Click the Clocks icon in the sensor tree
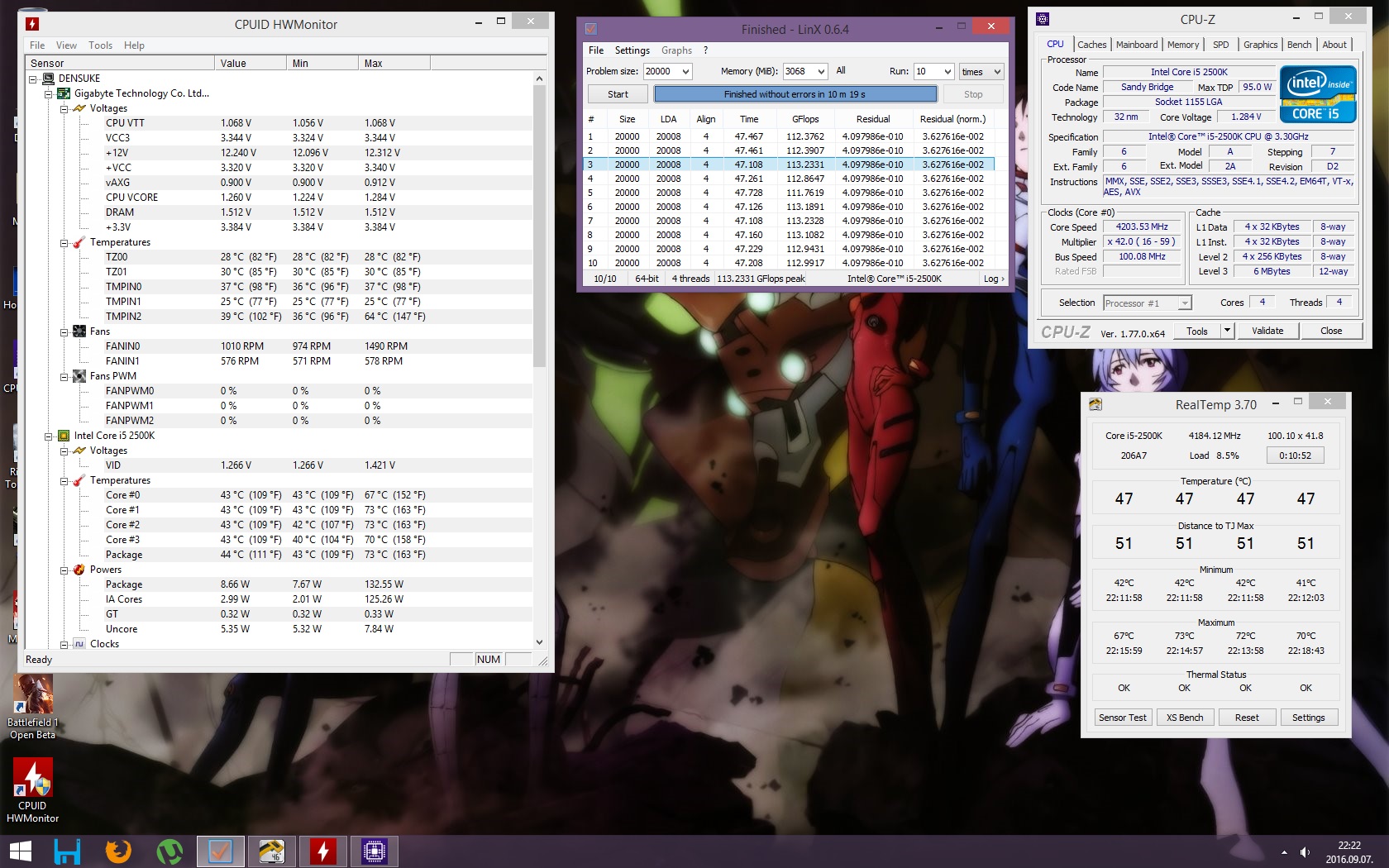 79,644
